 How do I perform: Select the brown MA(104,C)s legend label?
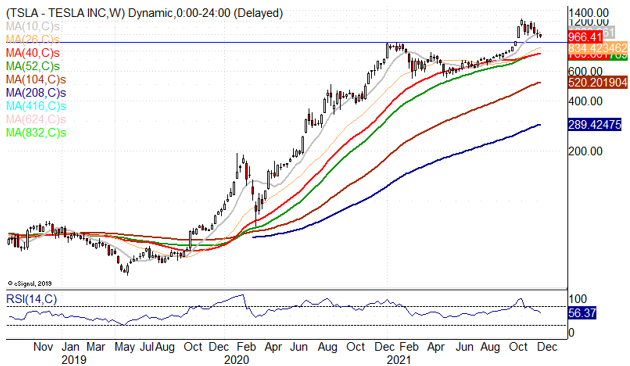click(36, 79)
